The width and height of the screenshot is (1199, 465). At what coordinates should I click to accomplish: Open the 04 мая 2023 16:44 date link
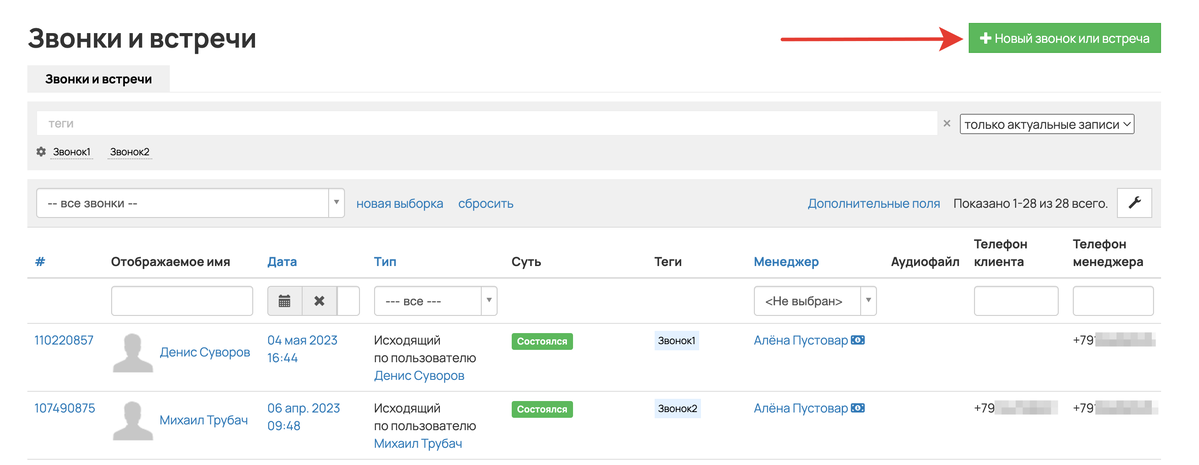click(x=302, y=349)
